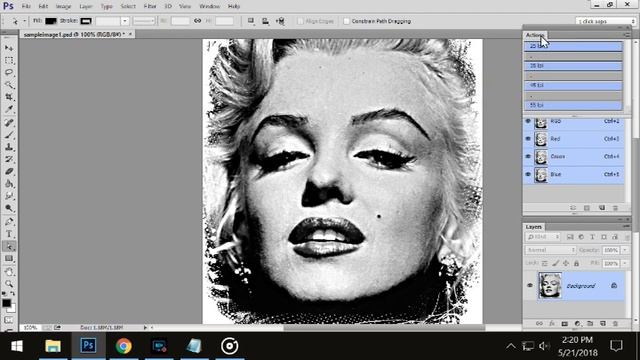This screenshot has height=360, width=640.
Task: Select the Pen tool
Action: (x=9, y=222)
